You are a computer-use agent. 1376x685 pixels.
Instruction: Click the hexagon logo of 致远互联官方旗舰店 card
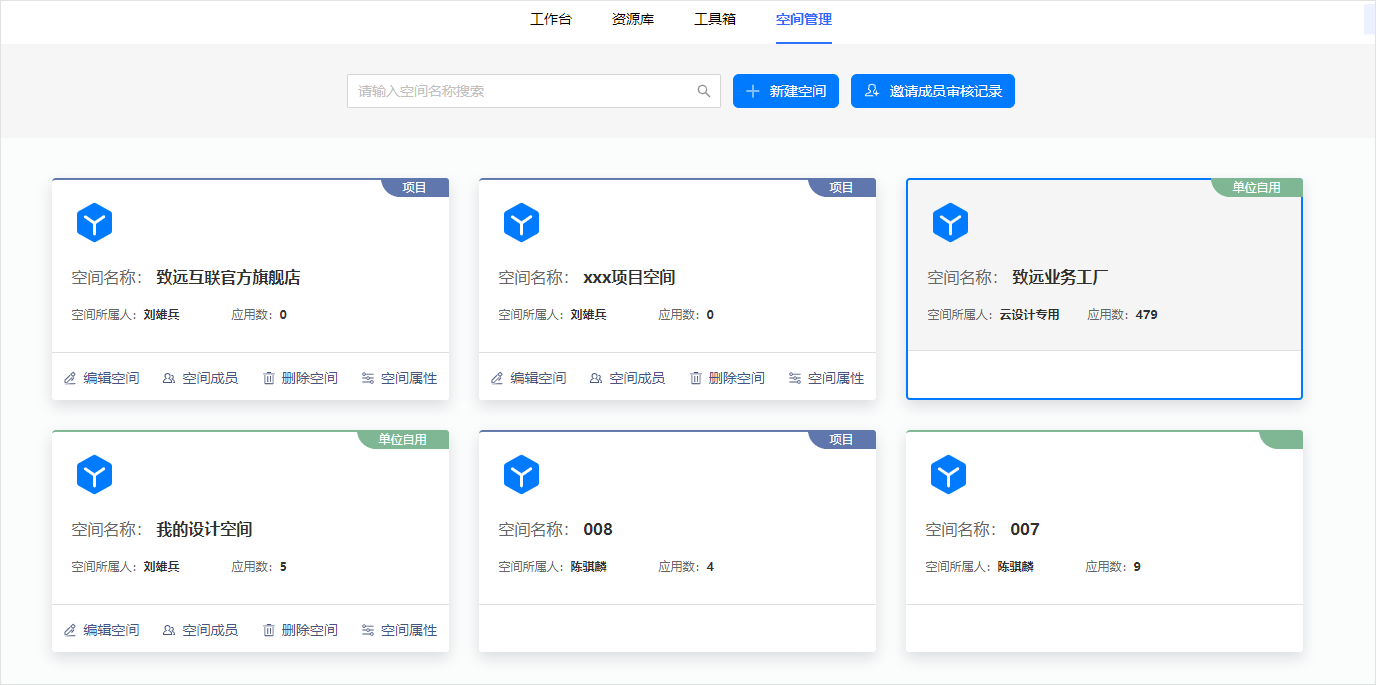[94, 222]
